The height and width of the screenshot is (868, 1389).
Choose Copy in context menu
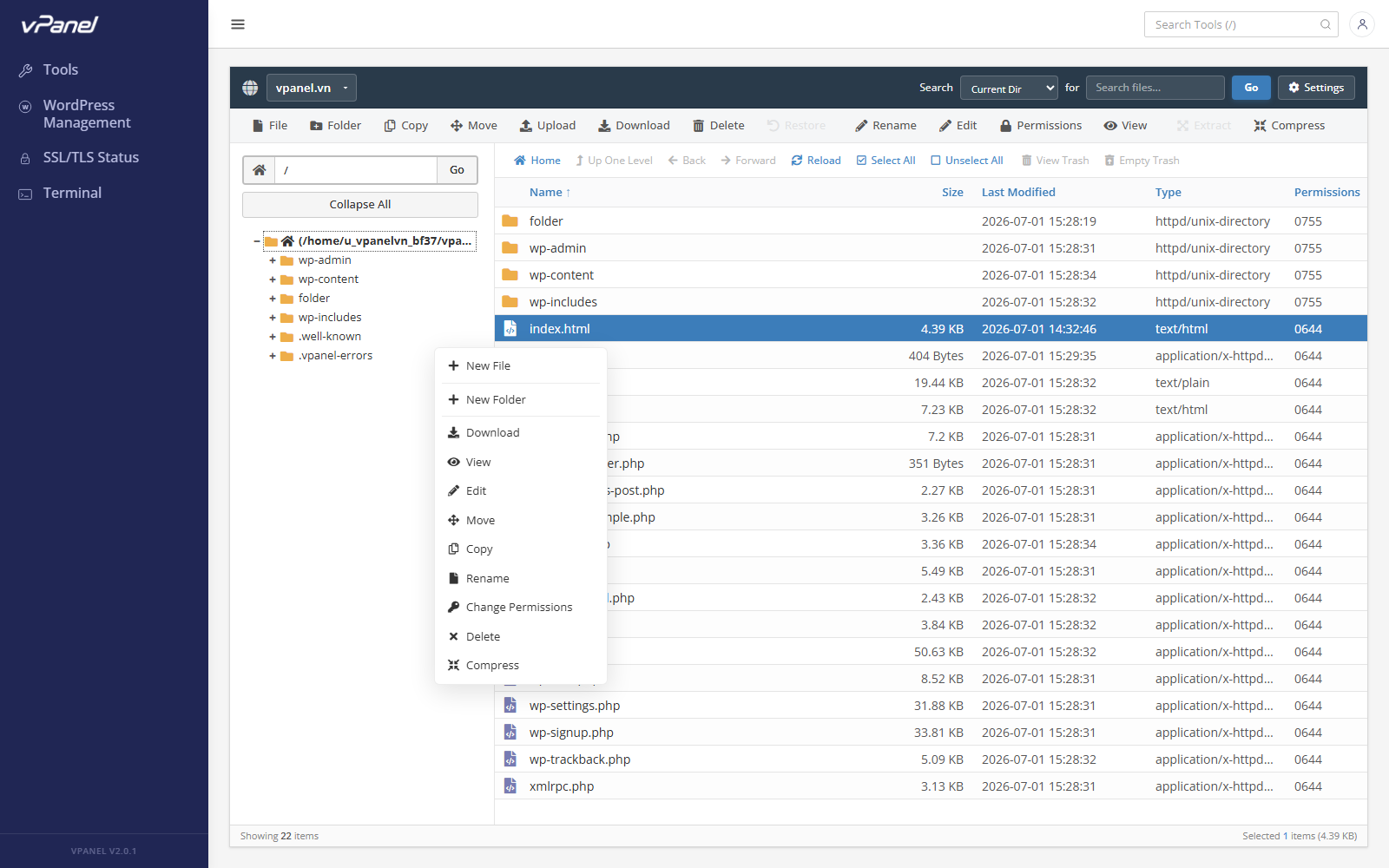(521, 549)
